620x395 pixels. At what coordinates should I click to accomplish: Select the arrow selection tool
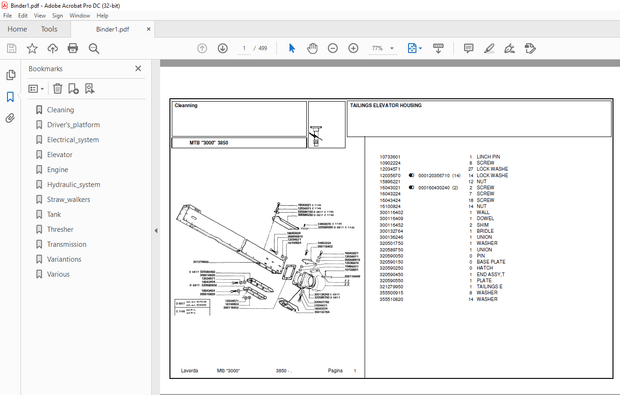tap(292, 48)
